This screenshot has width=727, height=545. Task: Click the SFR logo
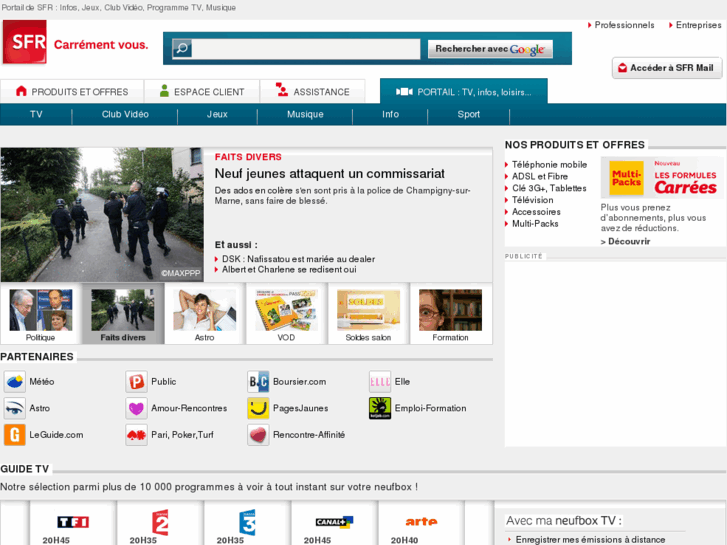click(x=25, y=42)
